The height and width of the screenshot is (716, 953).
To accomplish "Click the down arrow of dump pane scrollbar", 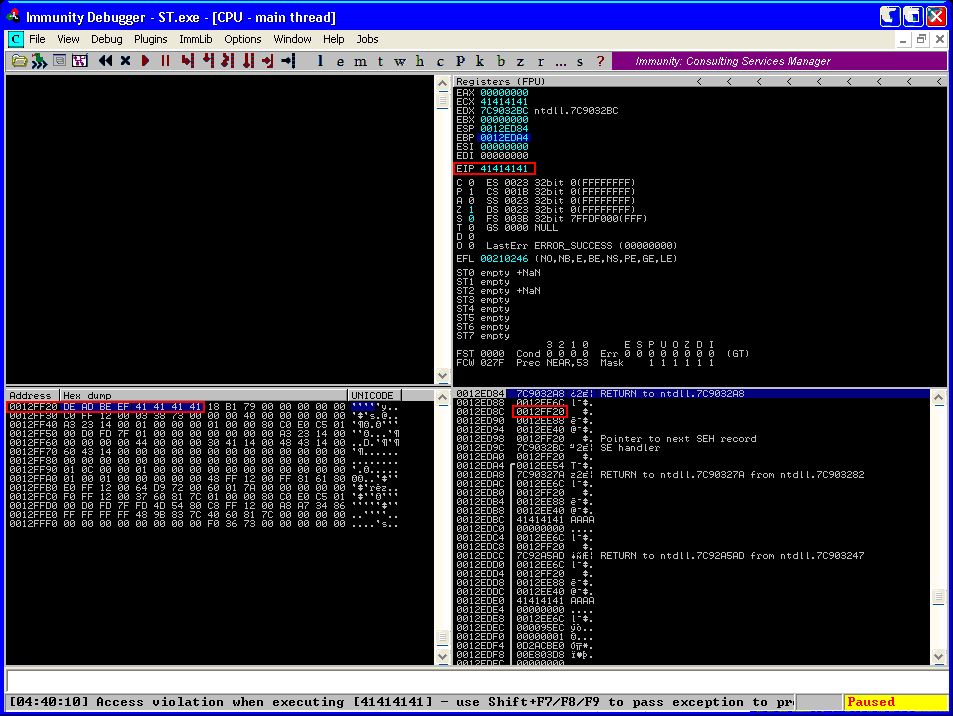I will [442, 656].
